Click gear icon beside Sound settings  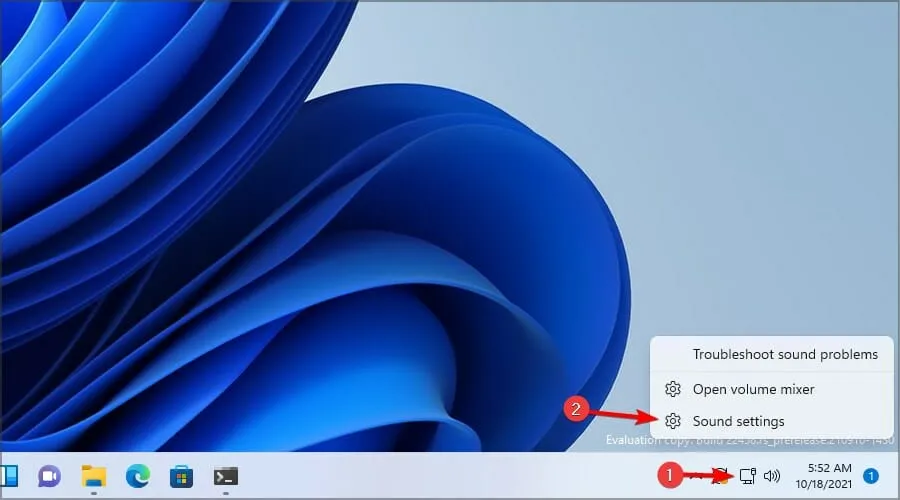point(673,421)
